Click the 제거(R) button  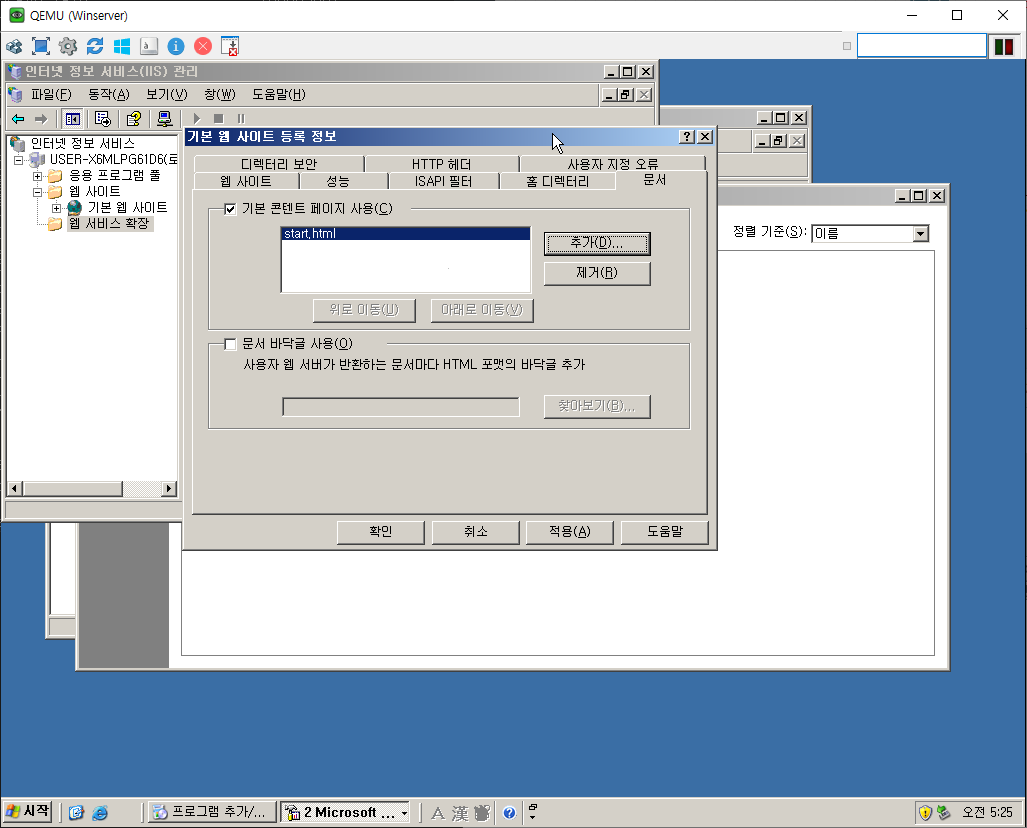[x=597, y=273]
